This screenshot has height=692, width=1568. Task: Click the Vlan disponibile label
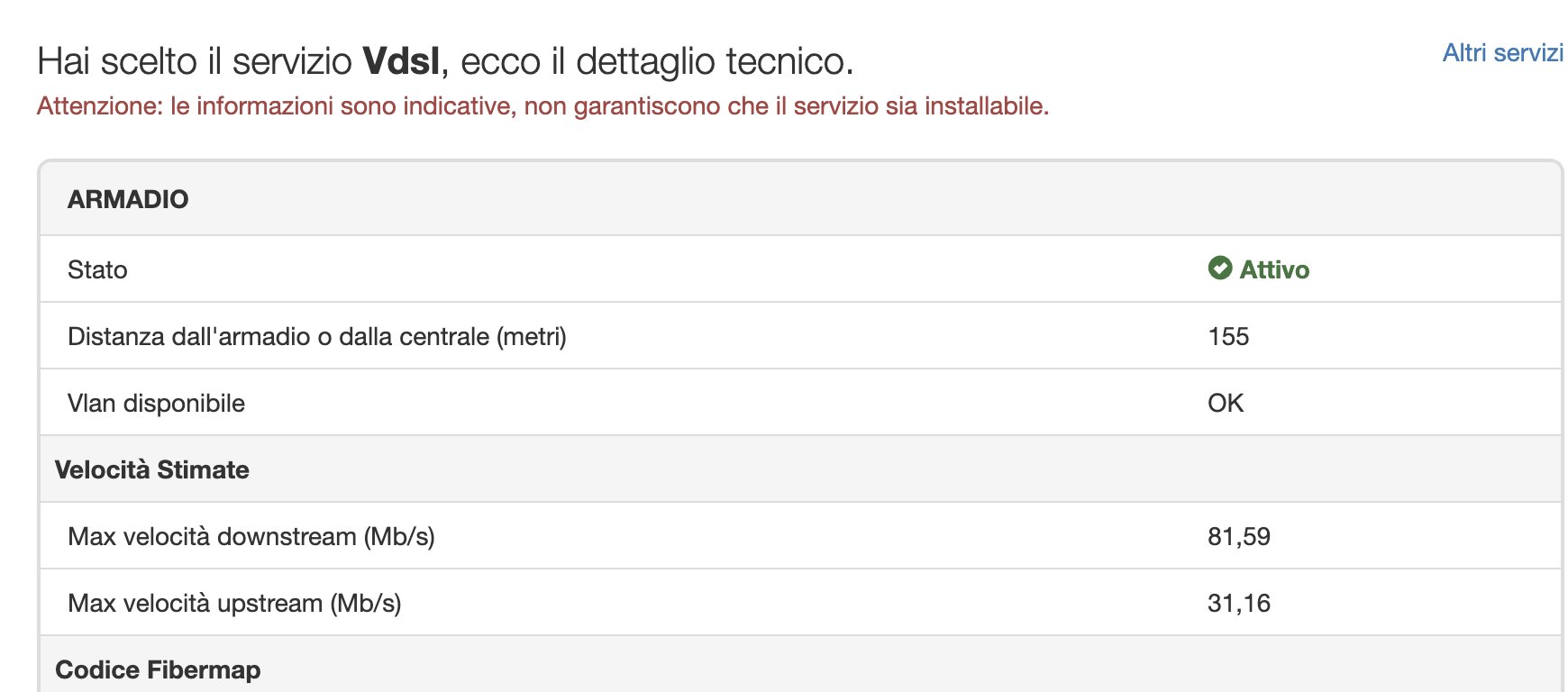click(156, 403)
